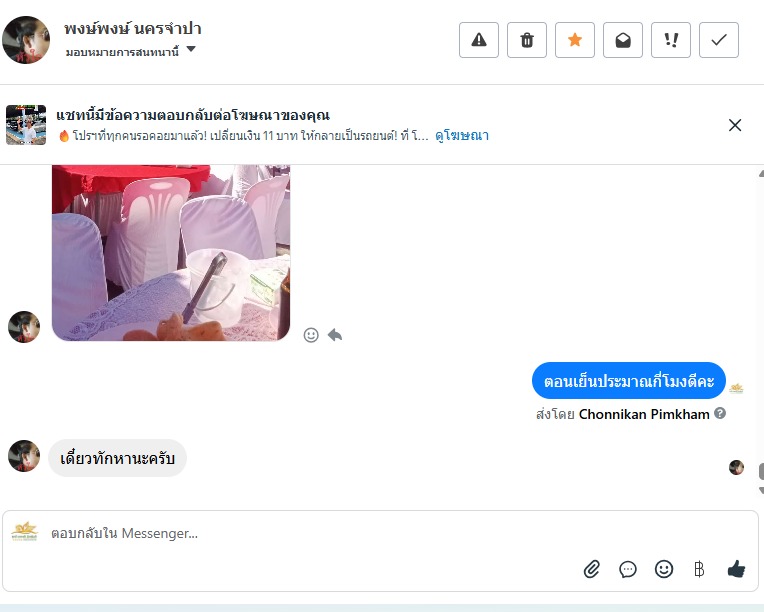Expand the assign conversation dropdown arrow
Screen dimensions: 764x612
191,49
